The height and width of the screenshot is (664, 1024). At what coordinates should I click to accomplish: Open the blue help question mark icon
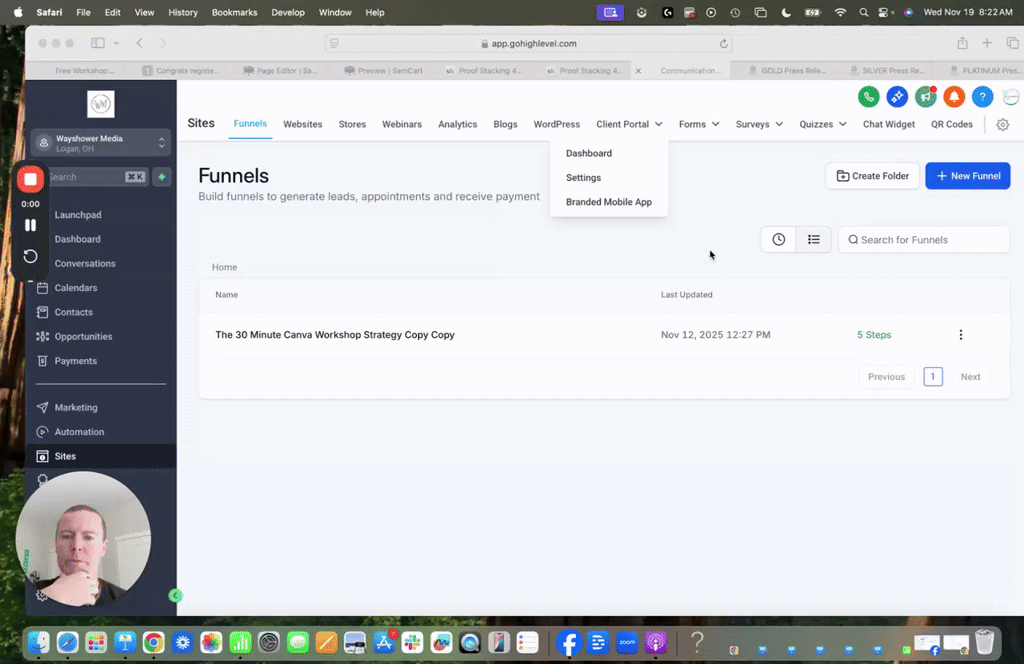981,97
